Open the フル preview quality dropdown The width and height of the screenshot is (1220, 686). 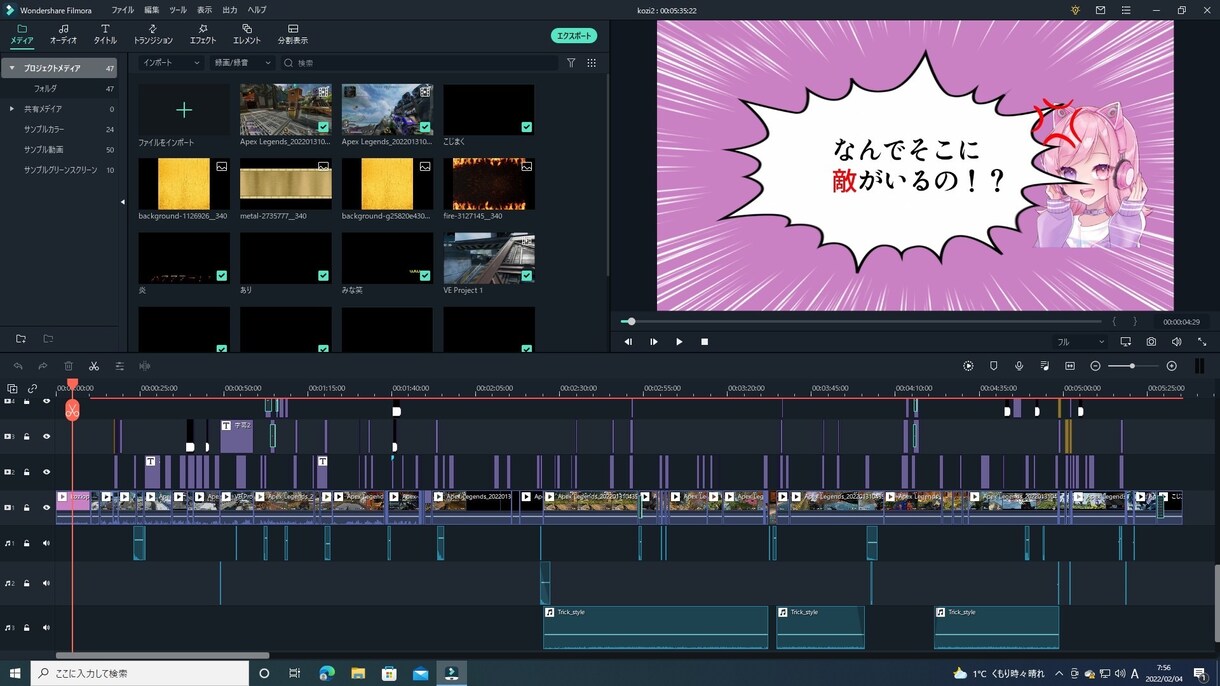(1081, 342)
